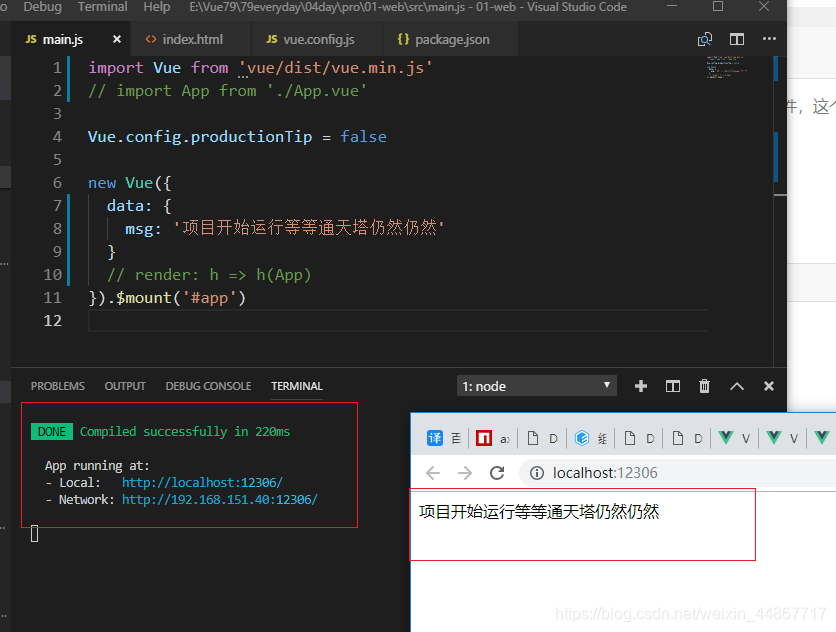Split the editor with the split icon
Viewport: 836px width, 632px height.
click(x=737, y=39)
